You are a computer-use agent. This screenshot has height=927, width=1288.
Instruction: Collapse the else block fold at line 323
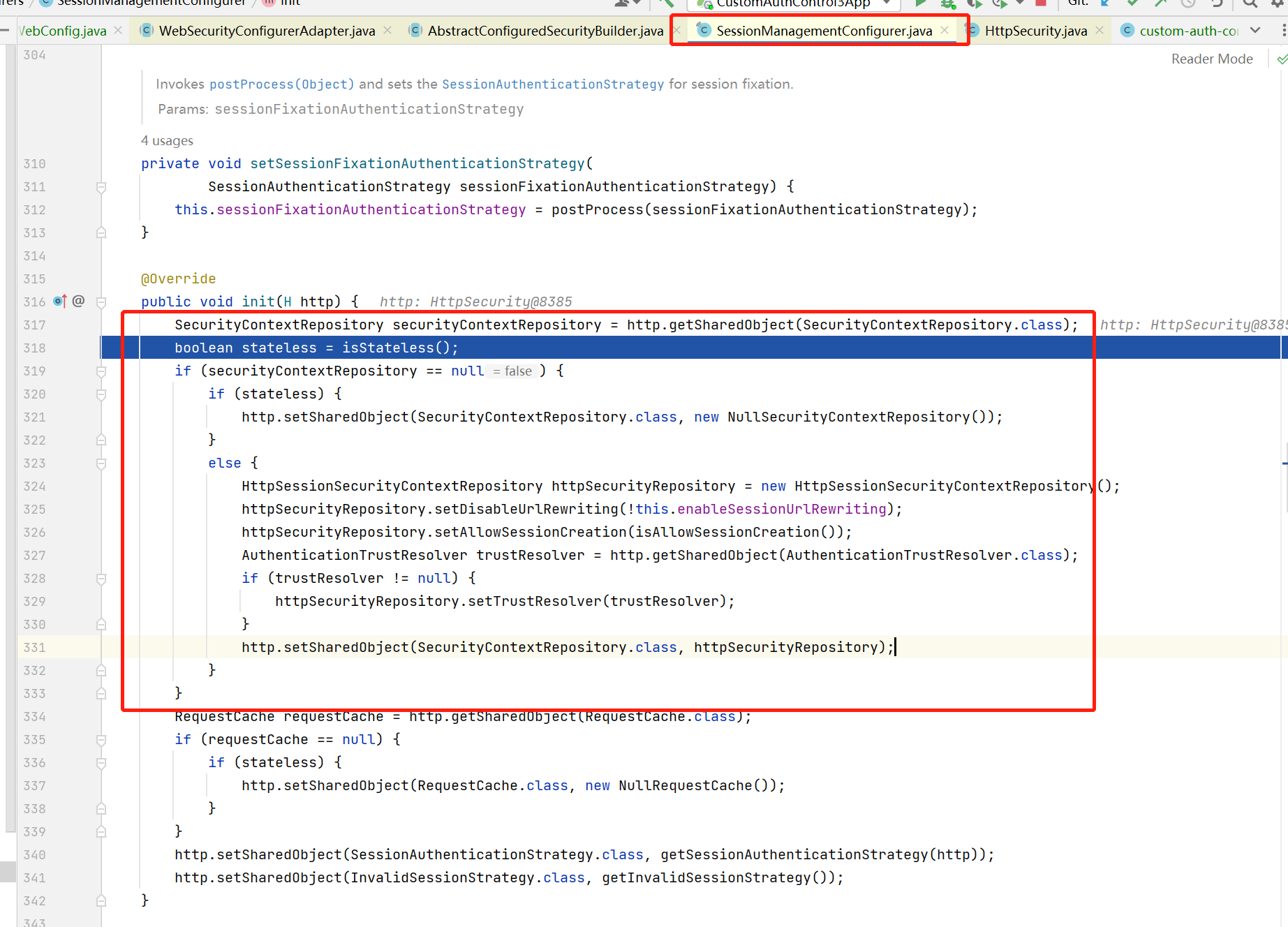point(101,463)
